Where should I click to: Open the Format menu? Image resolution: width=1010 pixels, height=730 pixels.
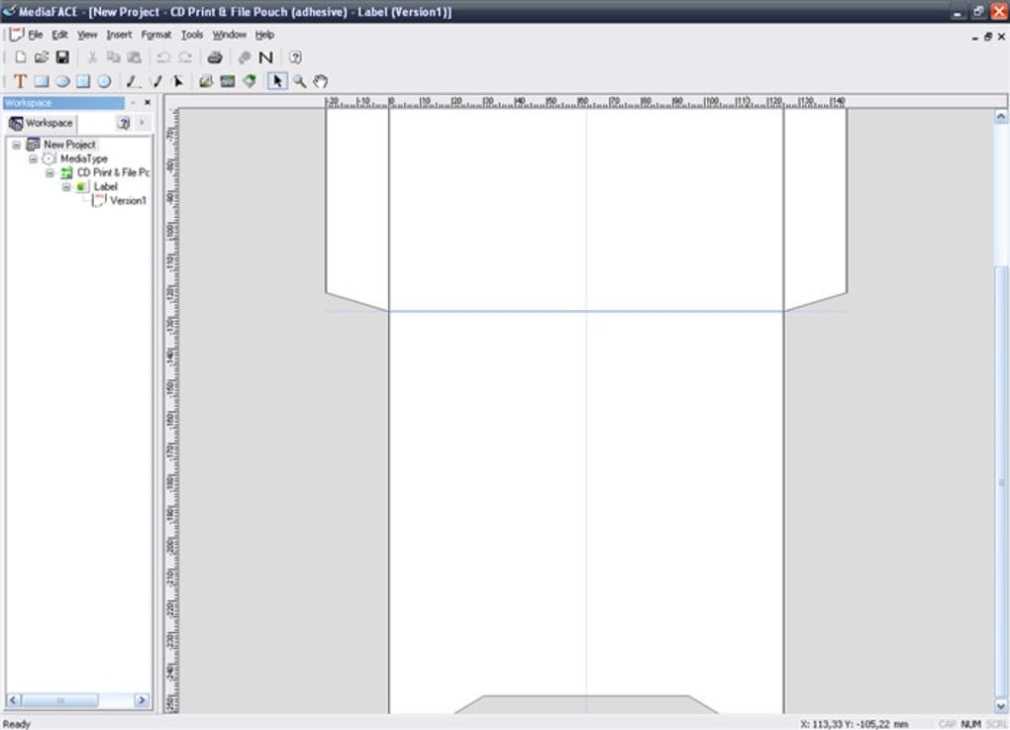coord(156,35)
